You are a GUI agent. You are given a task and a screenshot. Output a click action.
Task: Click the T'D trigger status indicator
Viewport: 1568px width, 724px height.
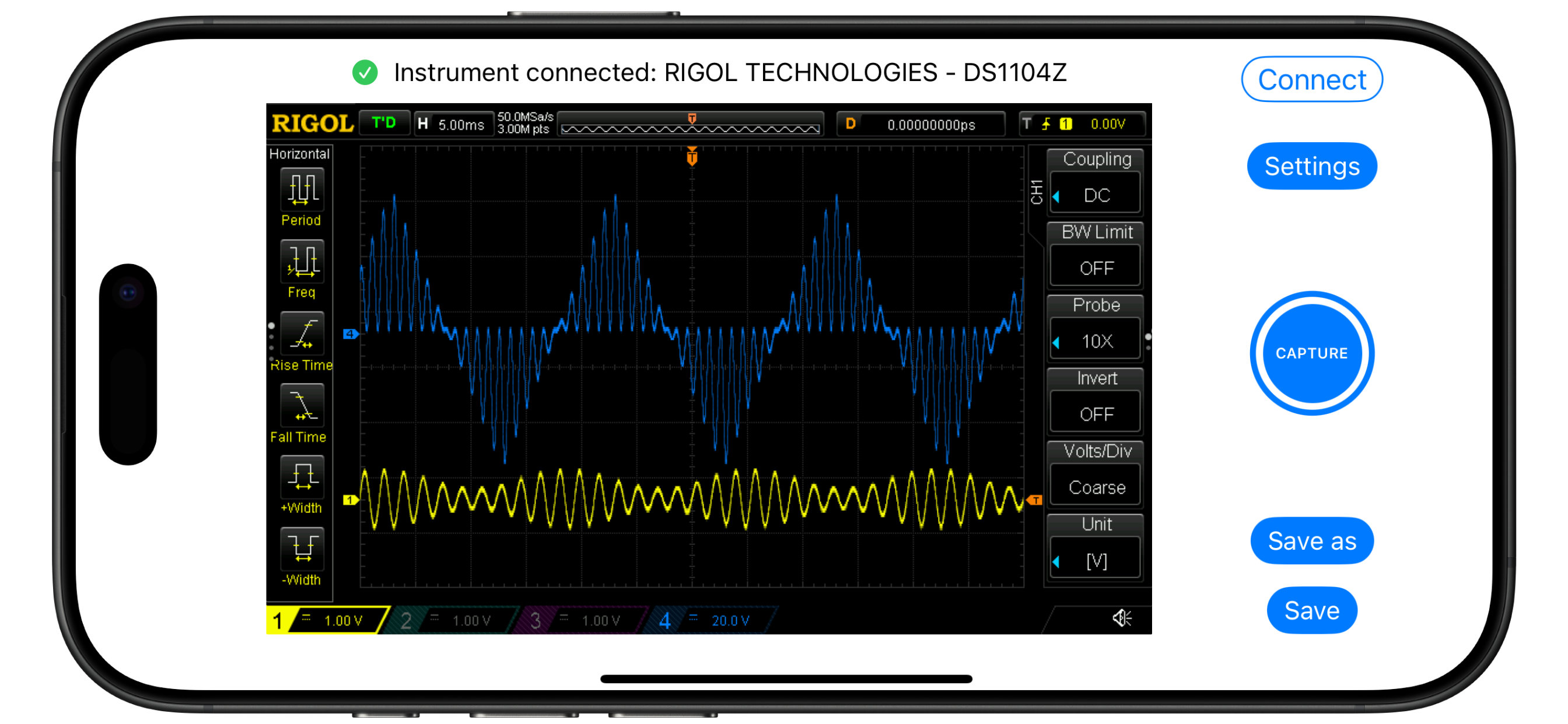click(384, 124)
